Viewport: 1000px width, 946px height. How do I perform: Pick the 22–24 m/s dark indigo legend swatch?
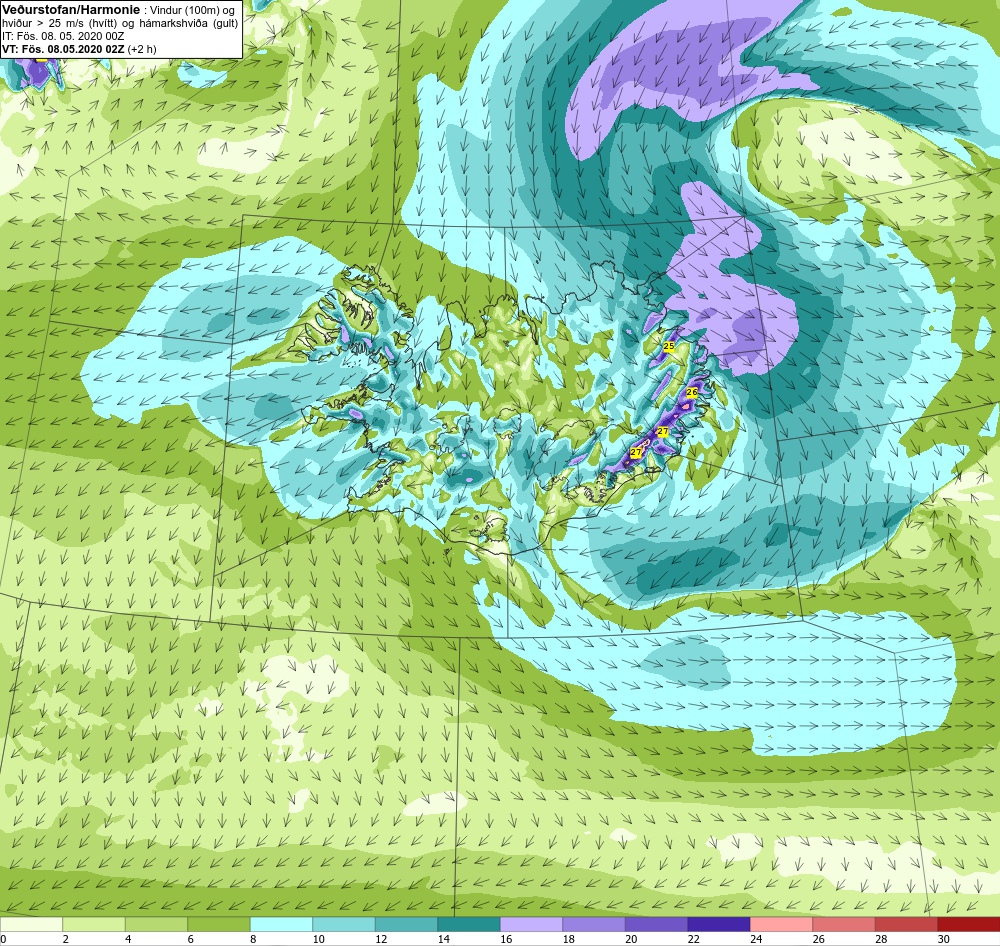tap(719, 924)
